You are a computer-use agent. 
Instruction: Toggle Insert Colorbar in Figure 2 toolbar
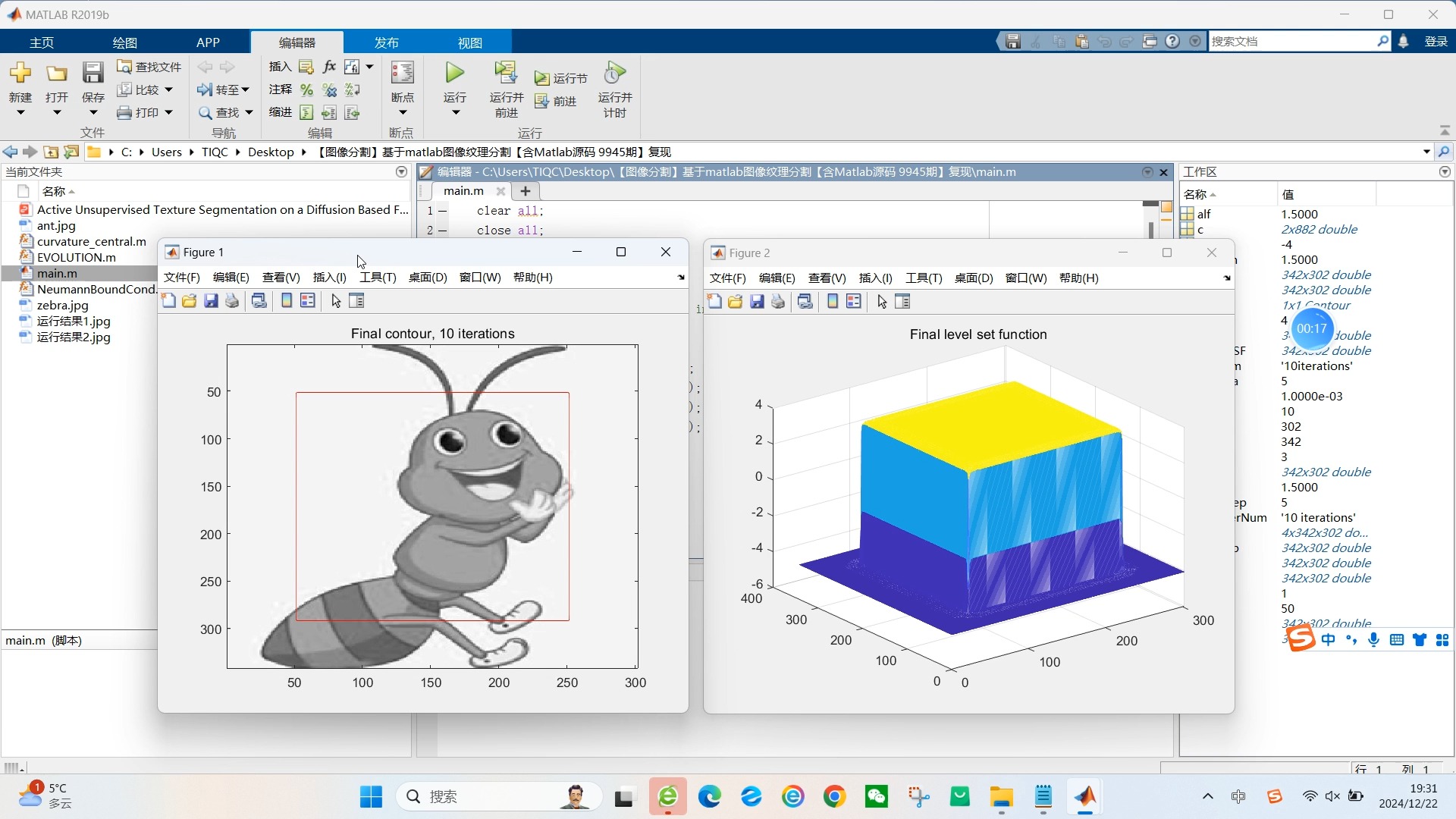(x=833, y=302)
